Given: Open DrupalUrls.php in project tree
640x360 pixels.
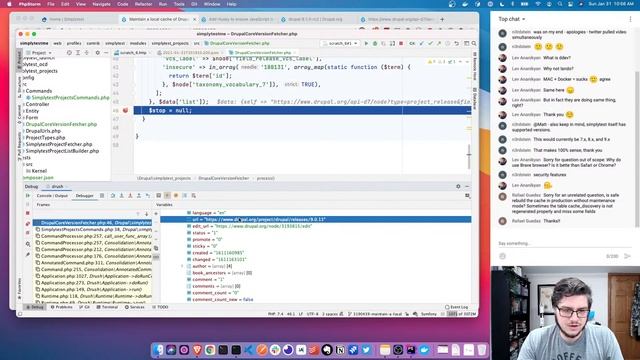Looking at the screenshot, I should tap(43, 131).
